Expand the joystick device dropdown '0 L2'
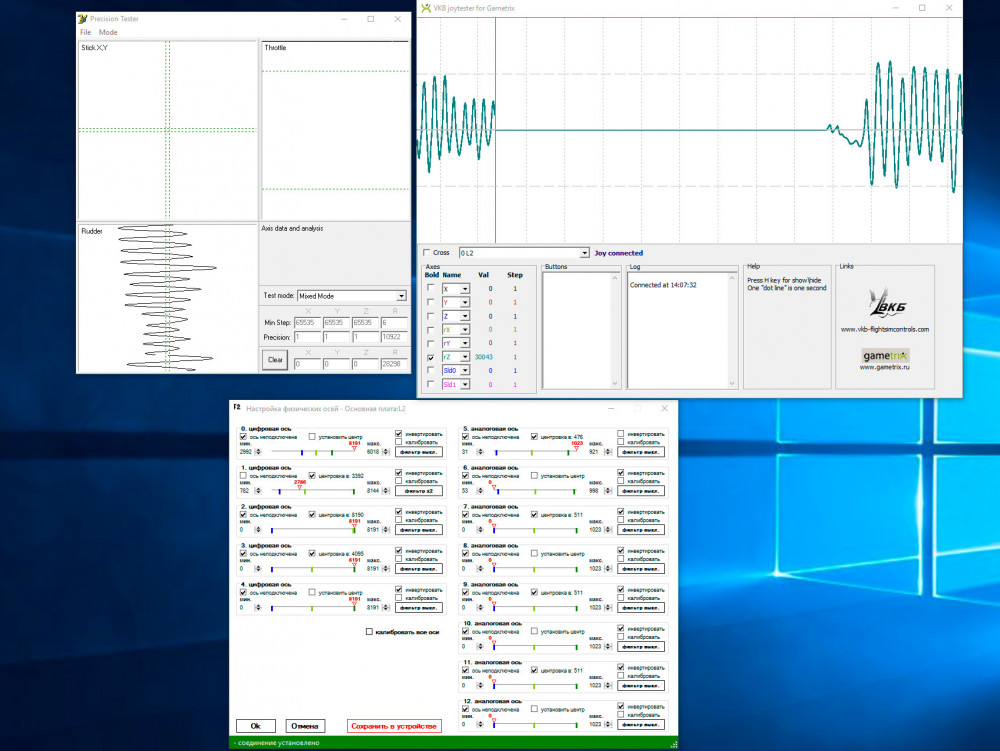The image size is (1000, 751). tap(585, 253)
